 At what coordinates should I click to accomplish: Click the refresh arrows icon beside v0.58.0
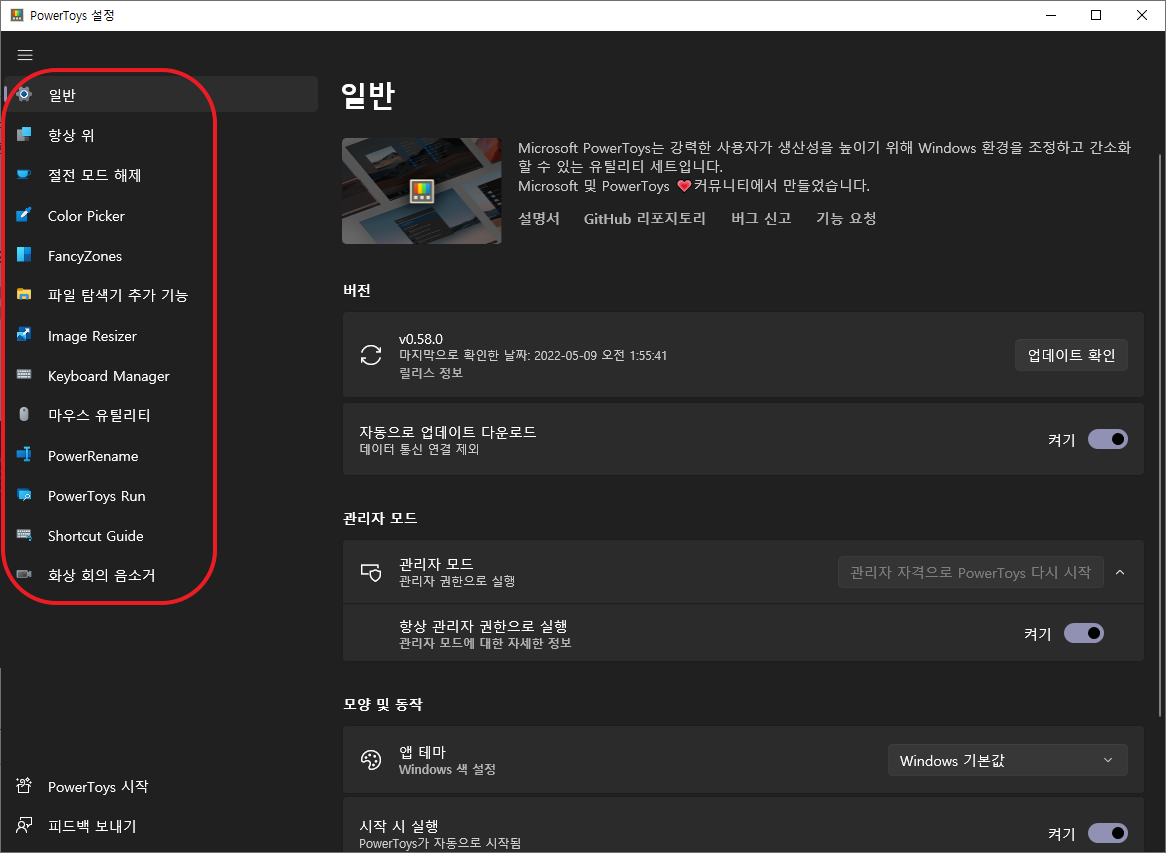point(370,355)
